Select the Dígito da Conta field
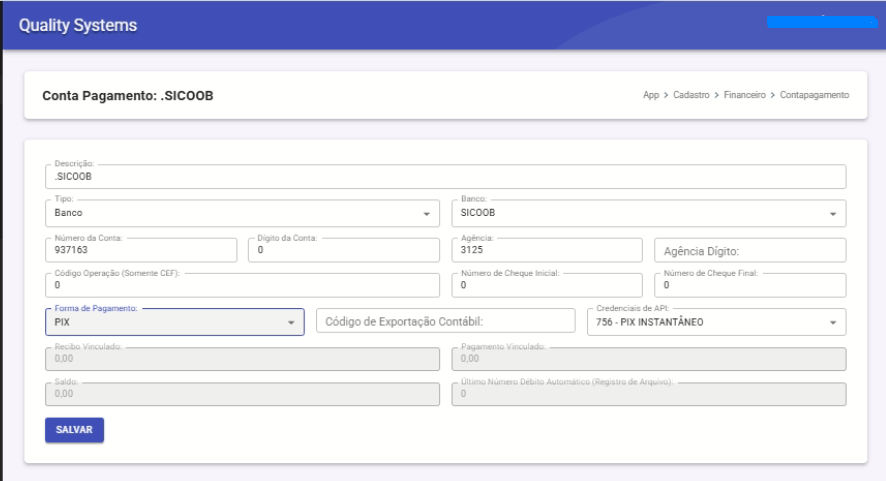This screenshot has width=886, height=481. tap(343, 250)
